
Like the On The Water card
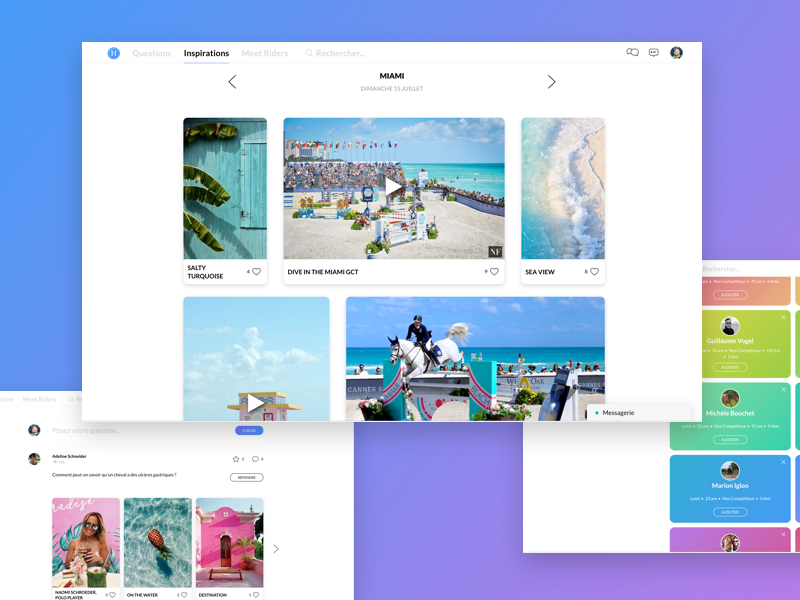184,595
